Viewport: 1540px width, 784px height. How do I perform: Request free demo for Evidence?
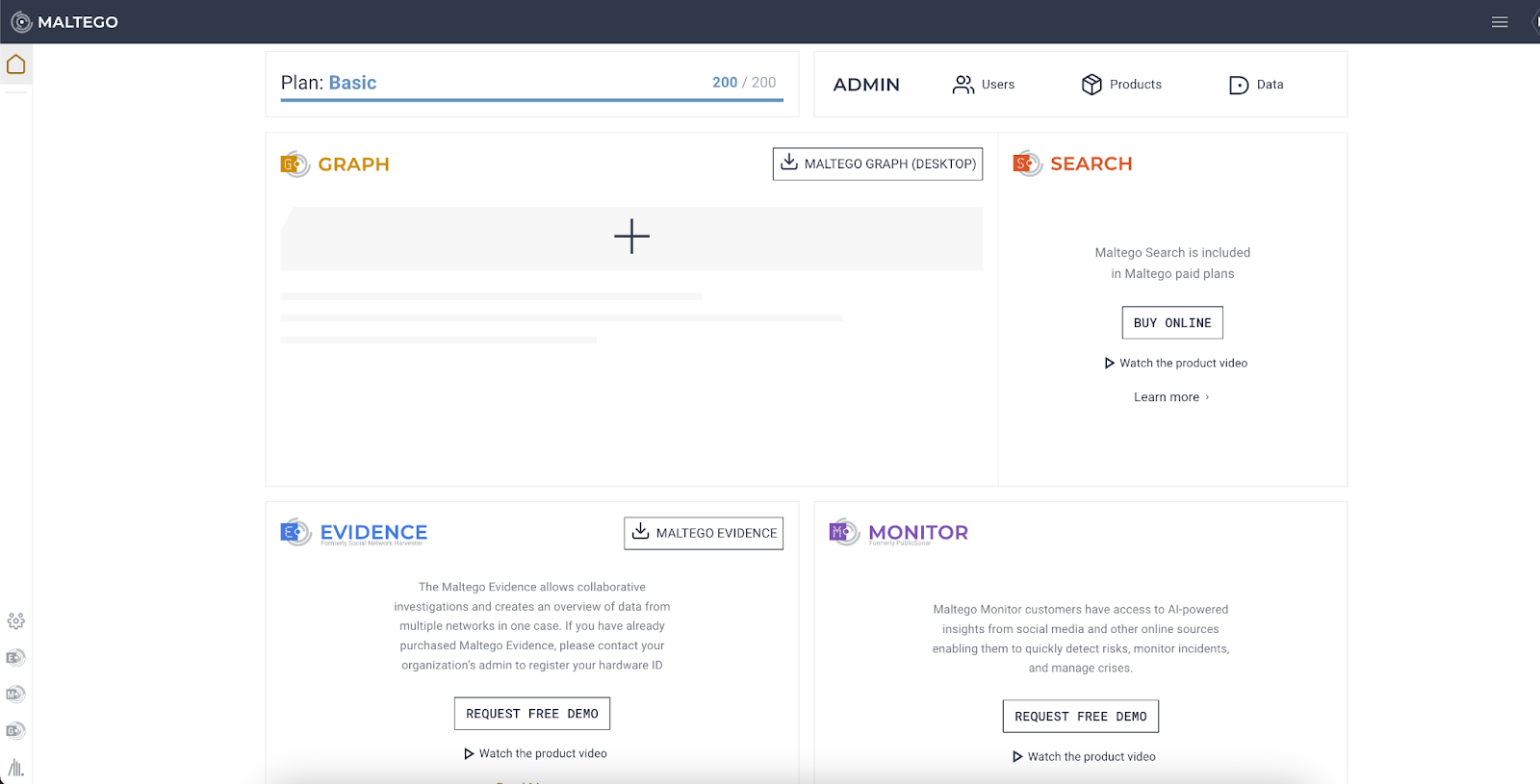pos(532,714)
